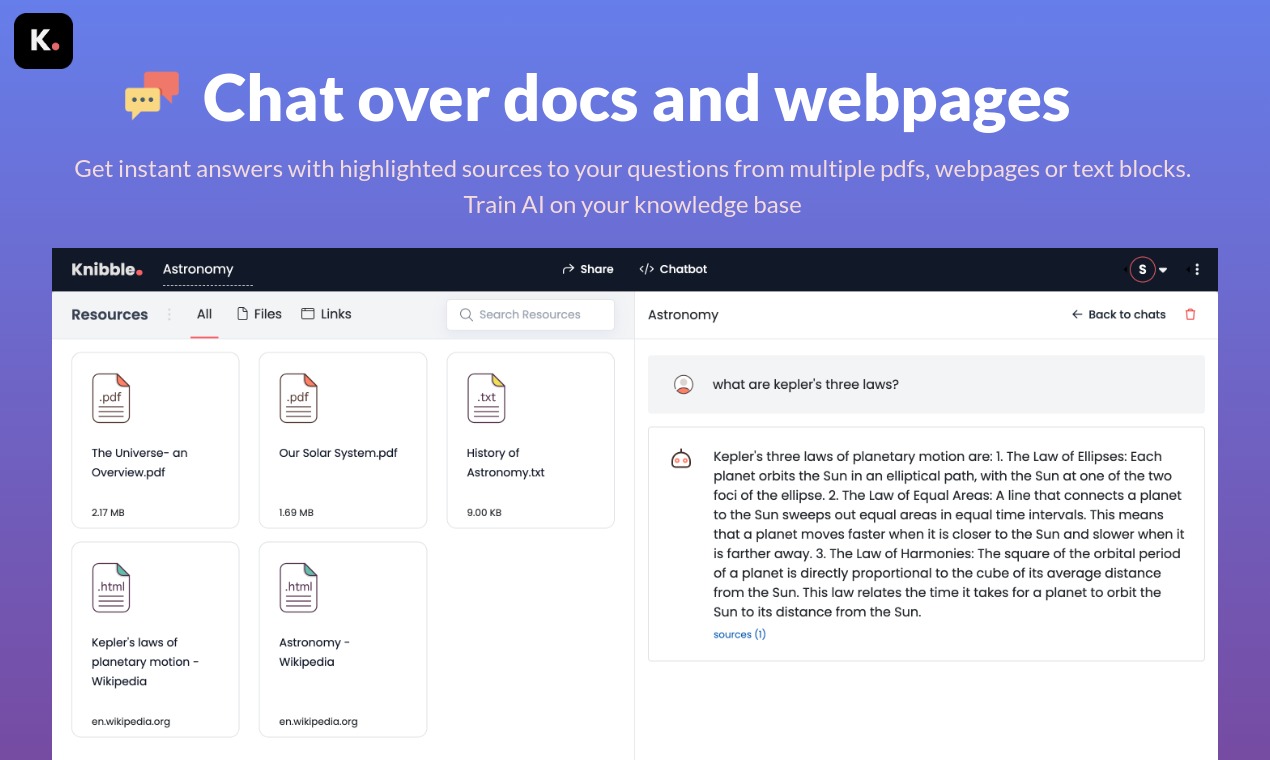Image resolution: width=1270 pixels, height=760 pixels.
Task: Switch to the Files tab
Action: coord(259,313)
